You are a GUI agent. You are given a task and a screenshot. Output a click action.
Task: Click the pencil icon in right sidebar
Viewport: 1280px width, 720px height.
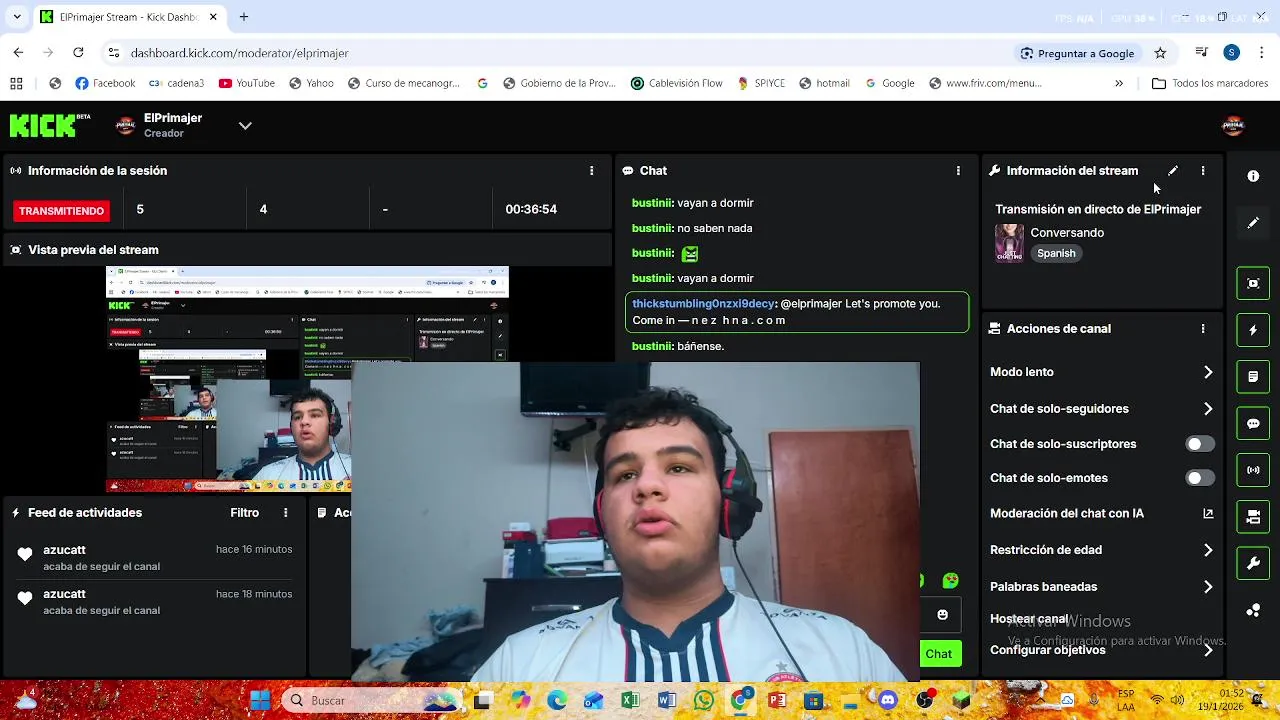(1253, 223)
